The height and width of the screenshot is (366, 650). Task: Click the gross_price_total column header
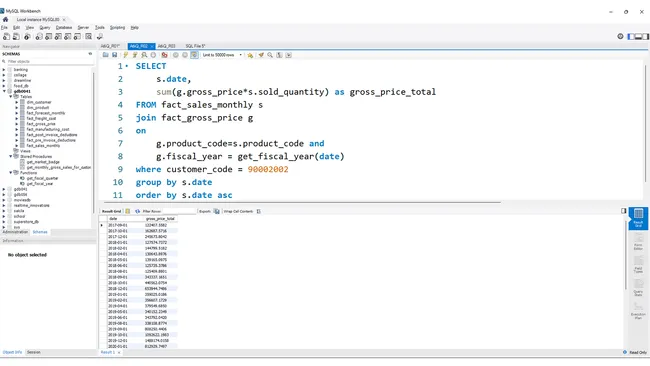click(160, 218)
